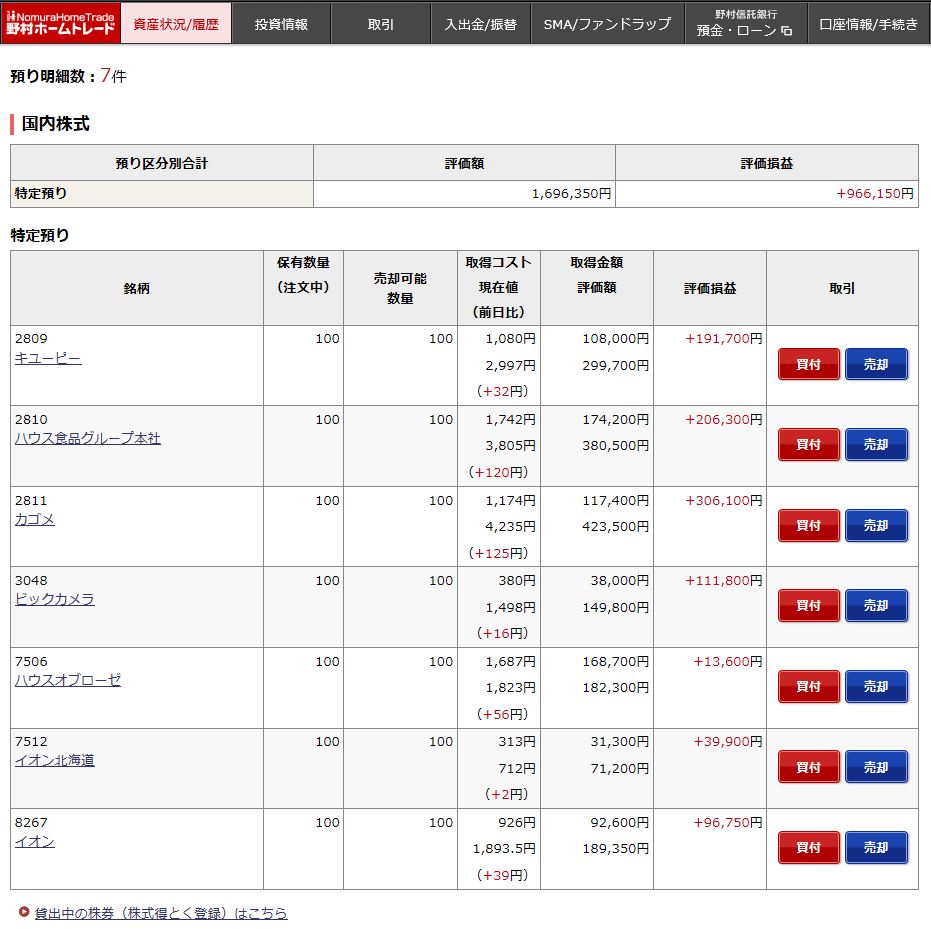This screenshot has width=931, height=929.
Task: Click the Nomura Home Trade logo
Action: (x=60, y=22)
